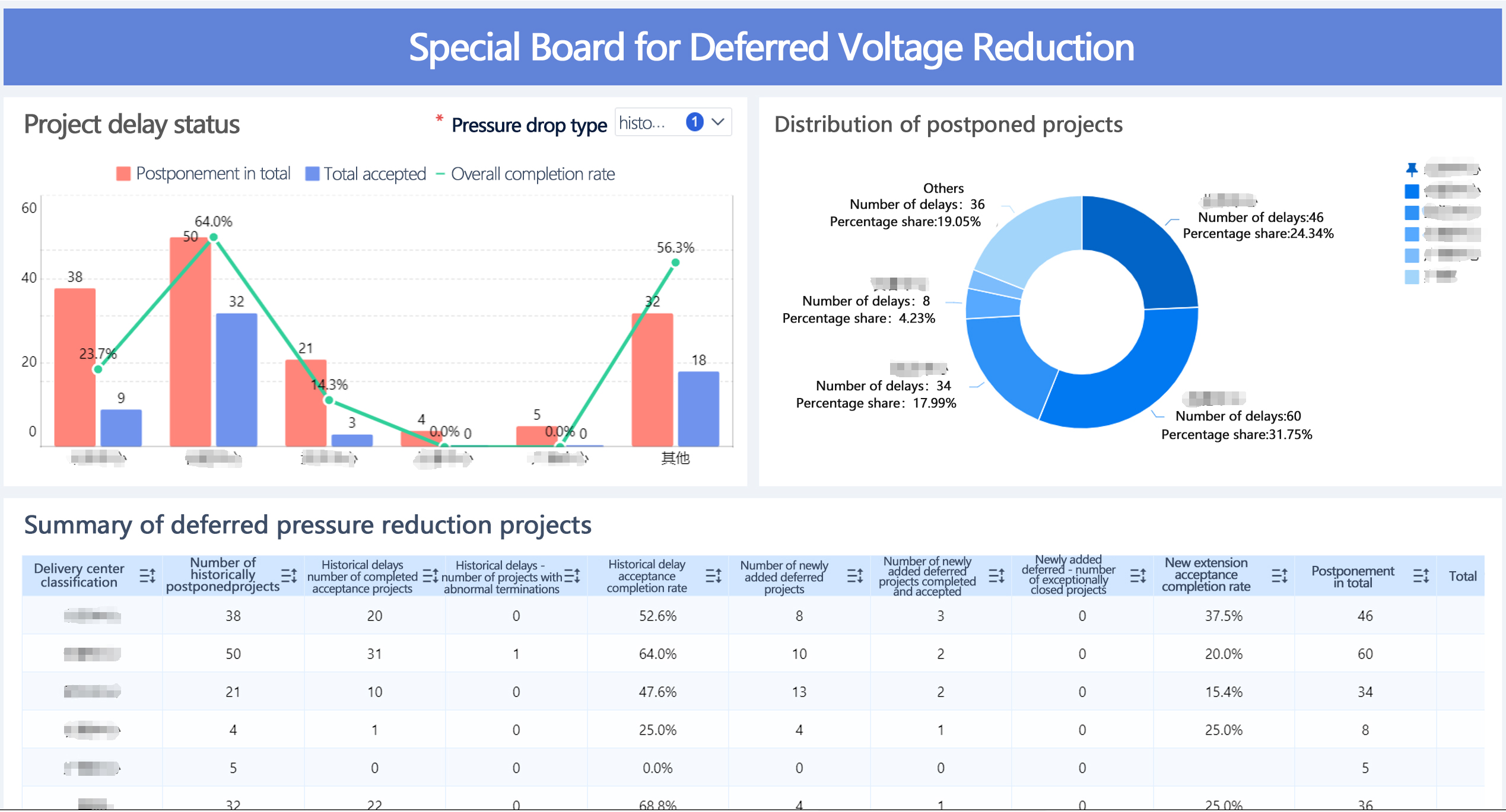
Task: Sort Number of newly added deferred projects
Action: click(854, 575)
